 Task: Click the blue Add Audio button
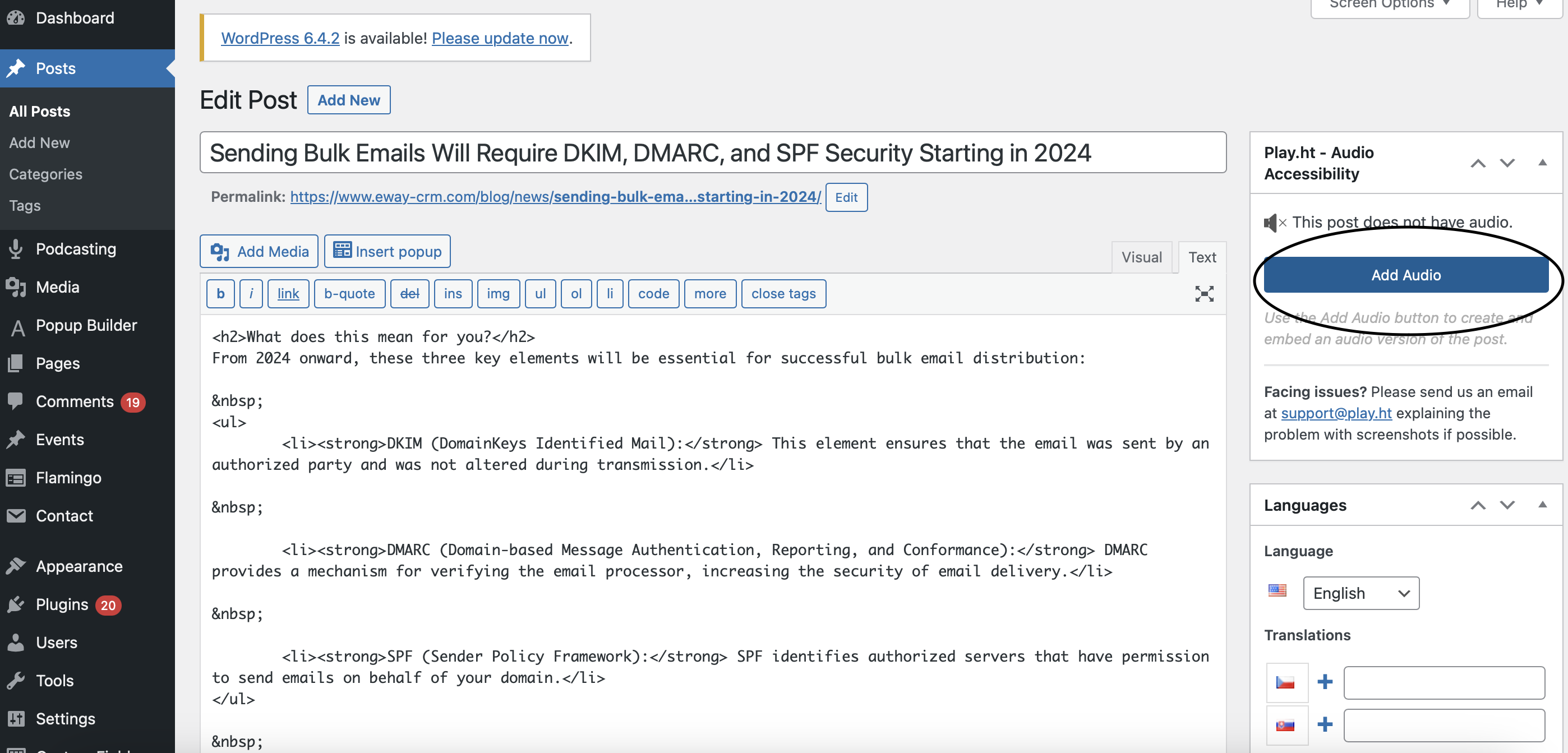[1406, 275]
